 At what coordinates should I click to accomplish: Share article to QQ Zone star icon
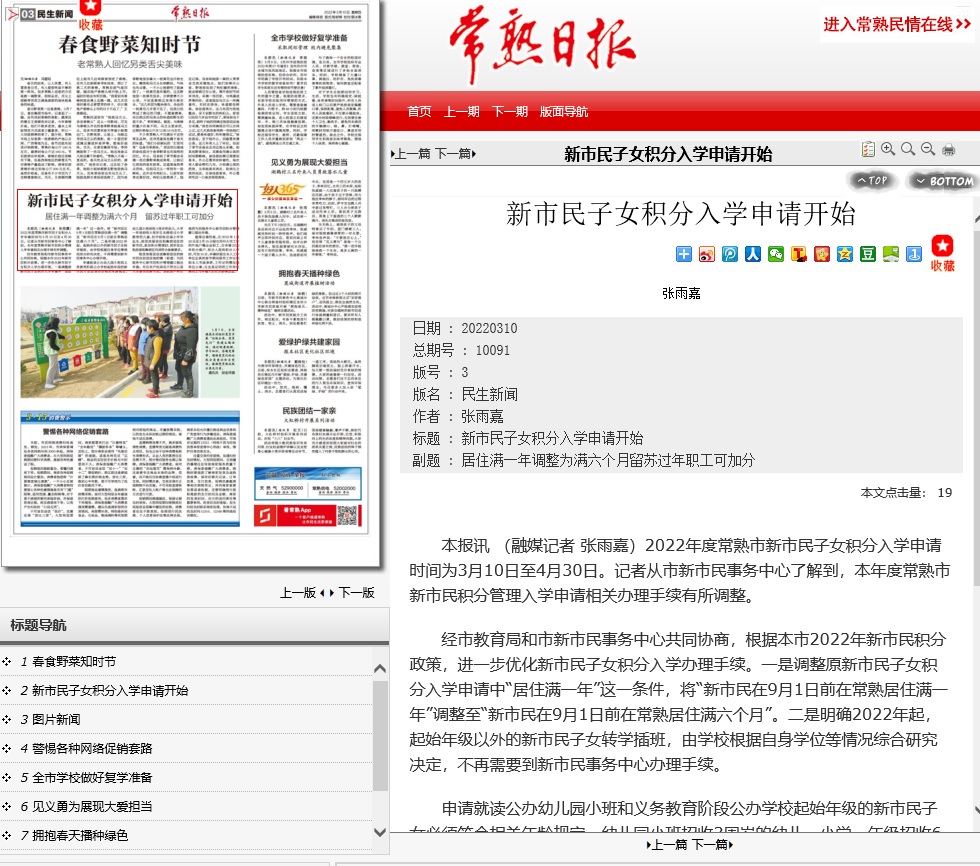pos(845,254)
